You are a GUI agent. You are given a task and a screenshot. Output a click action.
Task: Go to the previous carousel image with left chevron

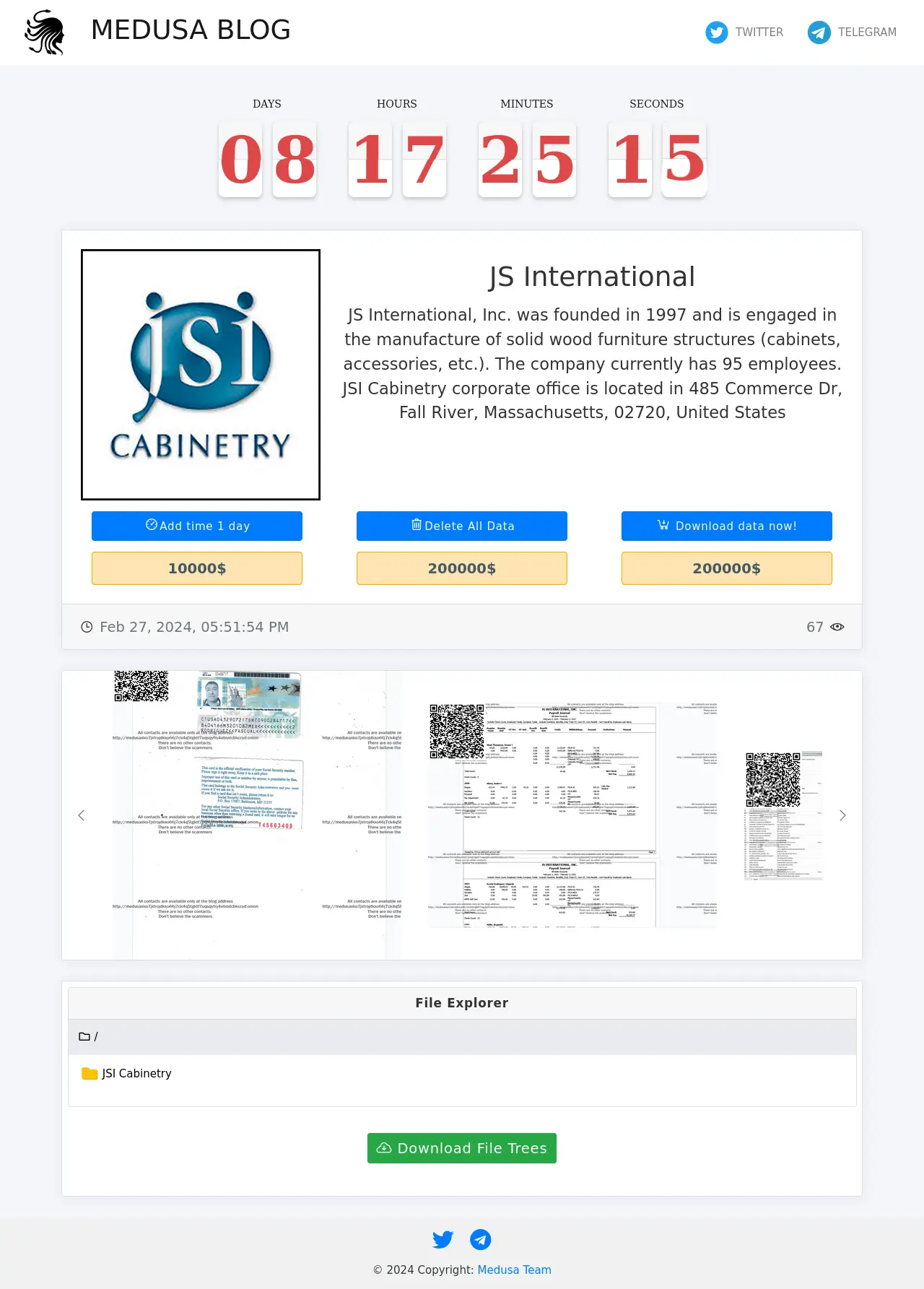pos(82,815)
